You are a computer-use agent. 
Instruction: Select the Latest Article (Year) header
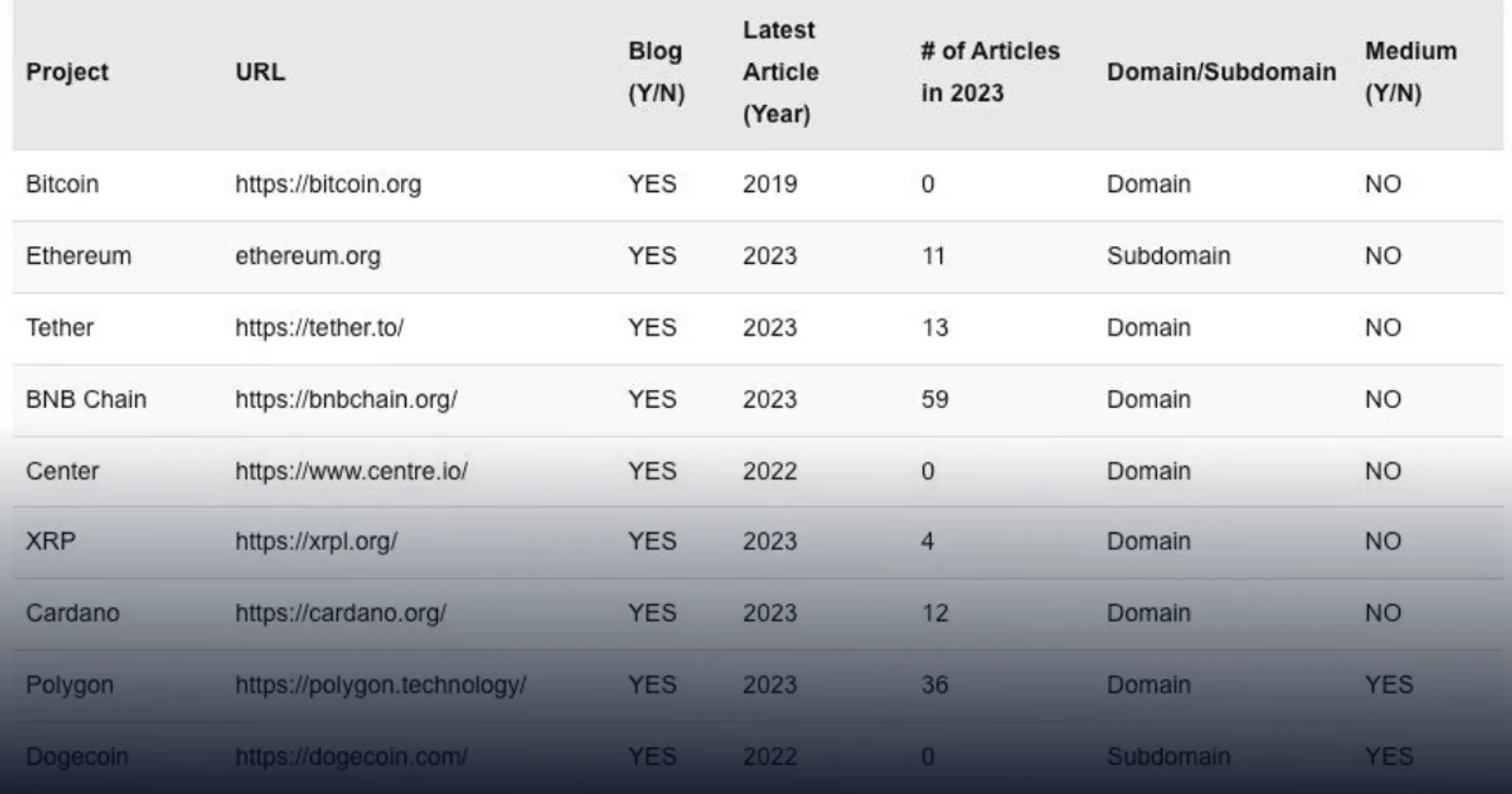pyautogui.click(x=780, y=72)
